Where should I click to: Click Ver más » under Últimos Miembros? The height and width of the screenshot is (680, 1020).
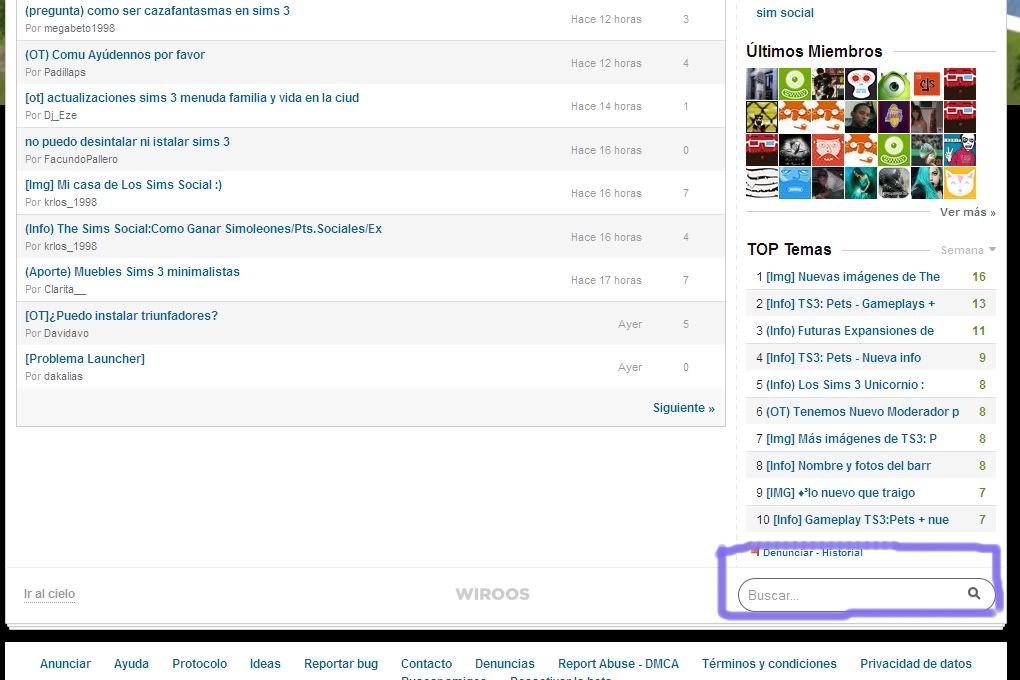pos(967,212)
